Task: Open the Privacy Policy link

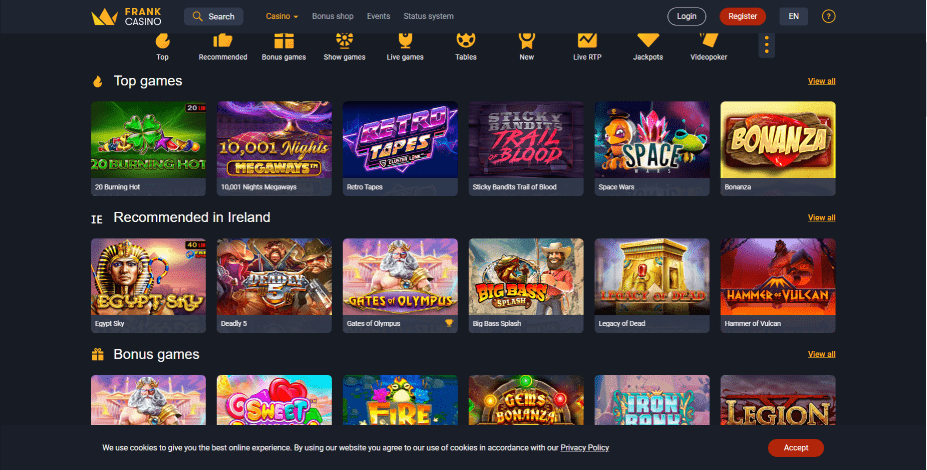Action: pyautogui.click(x=585, y=448)
